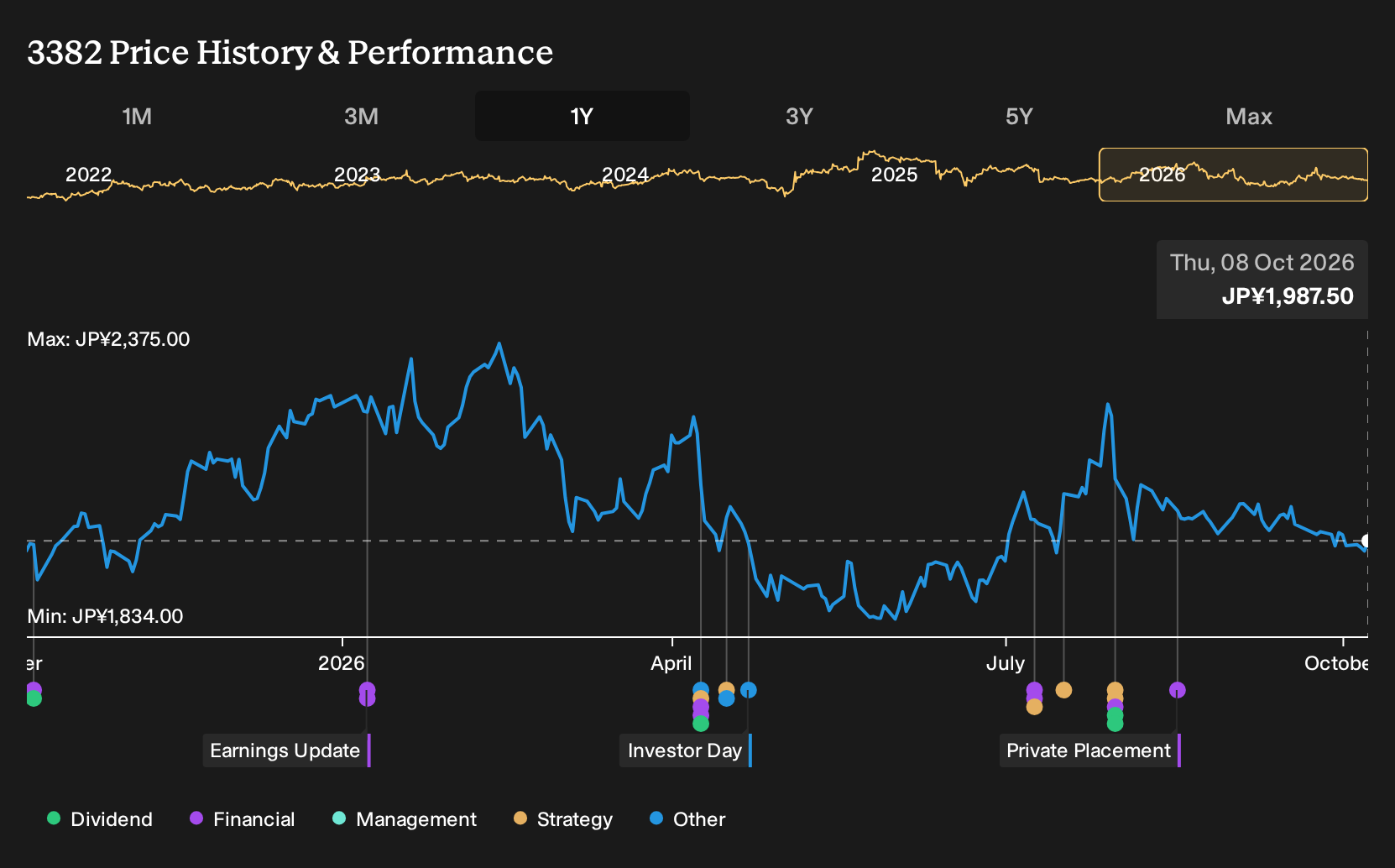
Task: Click the blue dot topping the five-dot stack near April
Action: point(701,690)
